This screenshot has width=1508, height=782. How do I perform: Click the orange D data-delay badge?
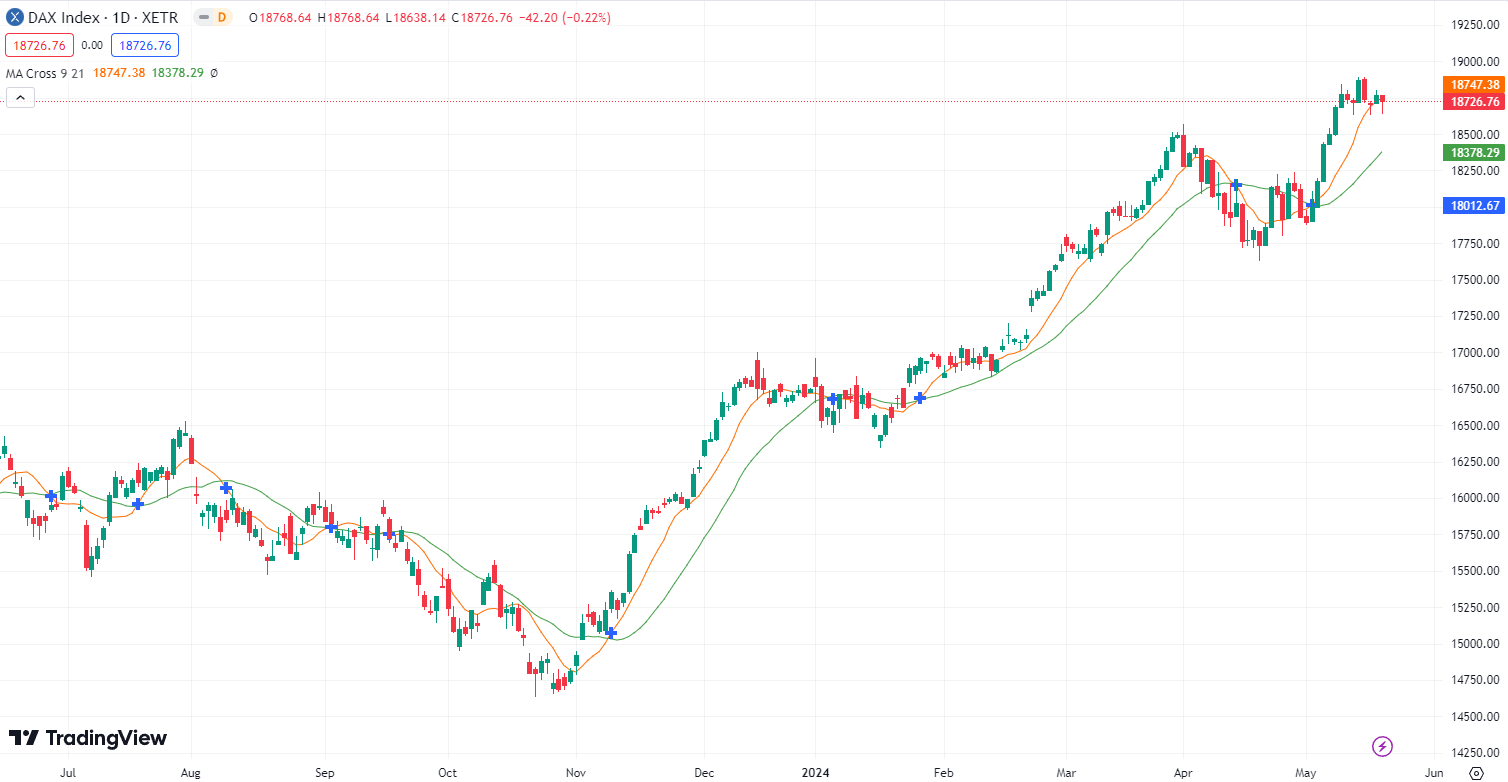click(222, 17)
